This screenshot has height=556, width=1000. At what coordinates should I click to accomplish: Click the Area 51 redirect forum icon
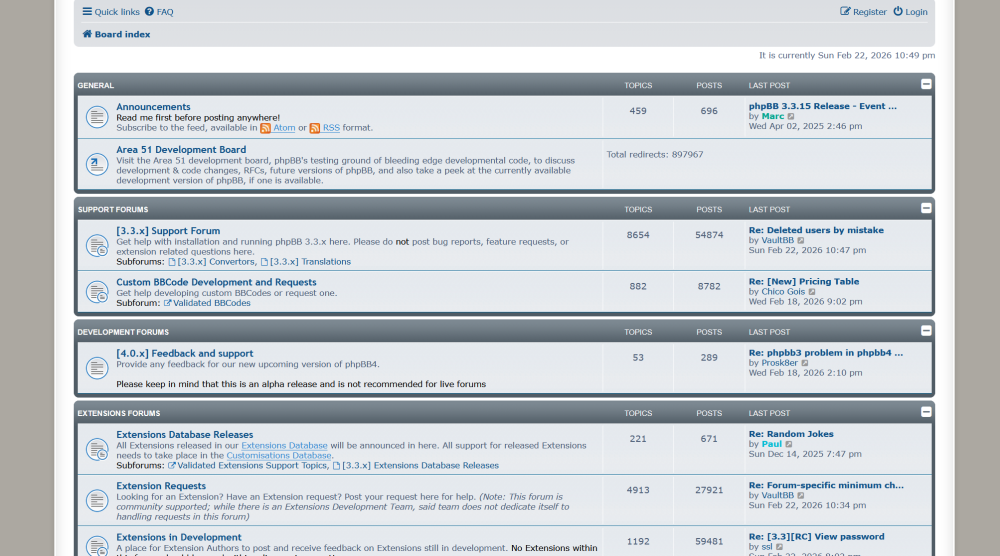97,165
